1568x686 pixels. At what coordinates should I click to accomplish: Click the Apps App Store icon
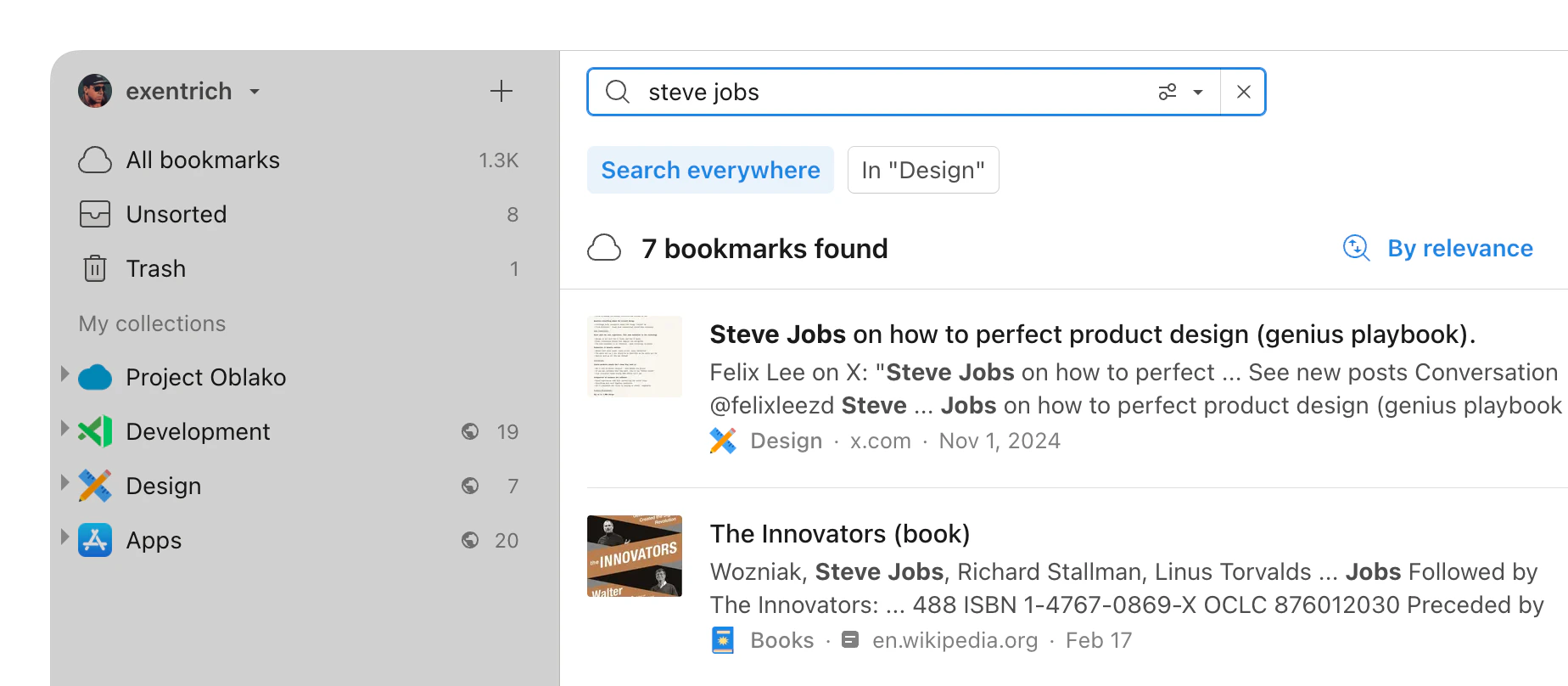(95, 540)
